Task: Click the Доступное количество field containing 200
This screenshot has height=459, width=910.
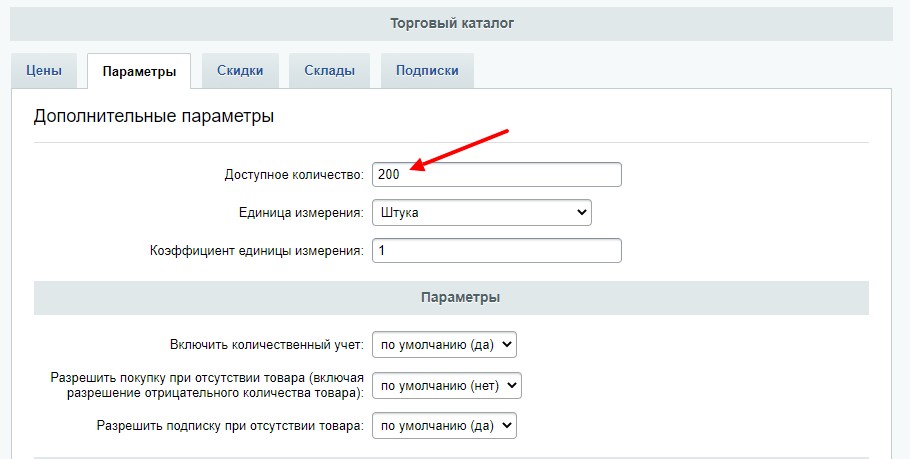Action: pos(496,174)
